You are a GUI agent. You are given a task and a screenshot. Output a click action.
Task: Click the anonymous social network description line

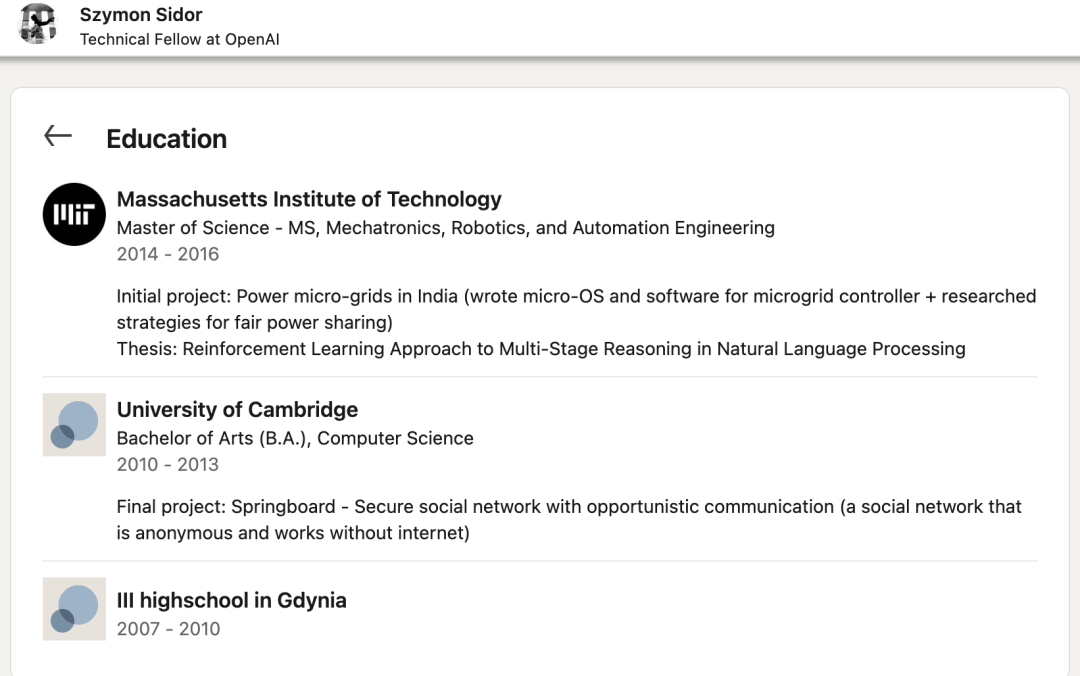292,533
